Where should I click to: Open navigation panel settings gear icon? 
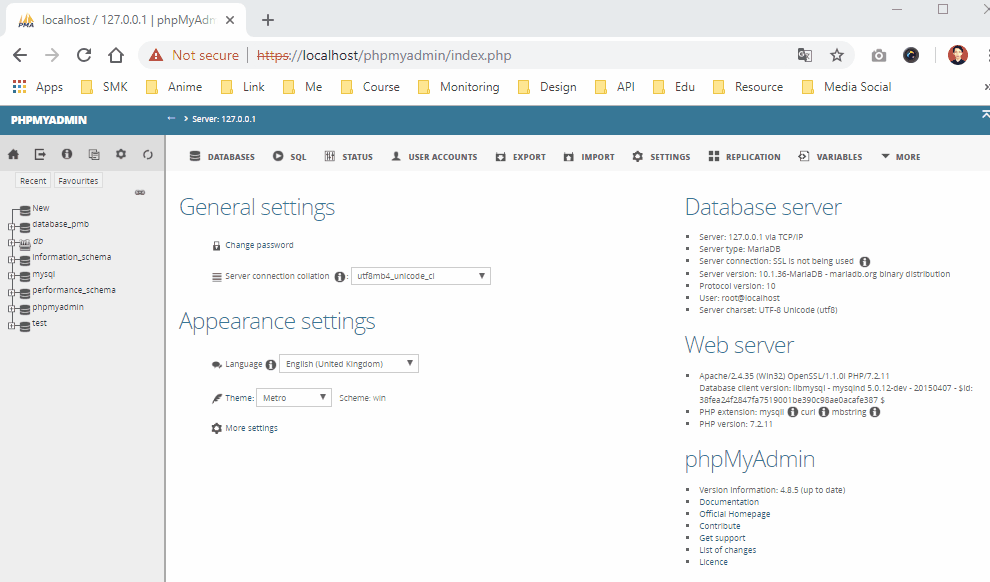tap(121, 154)
